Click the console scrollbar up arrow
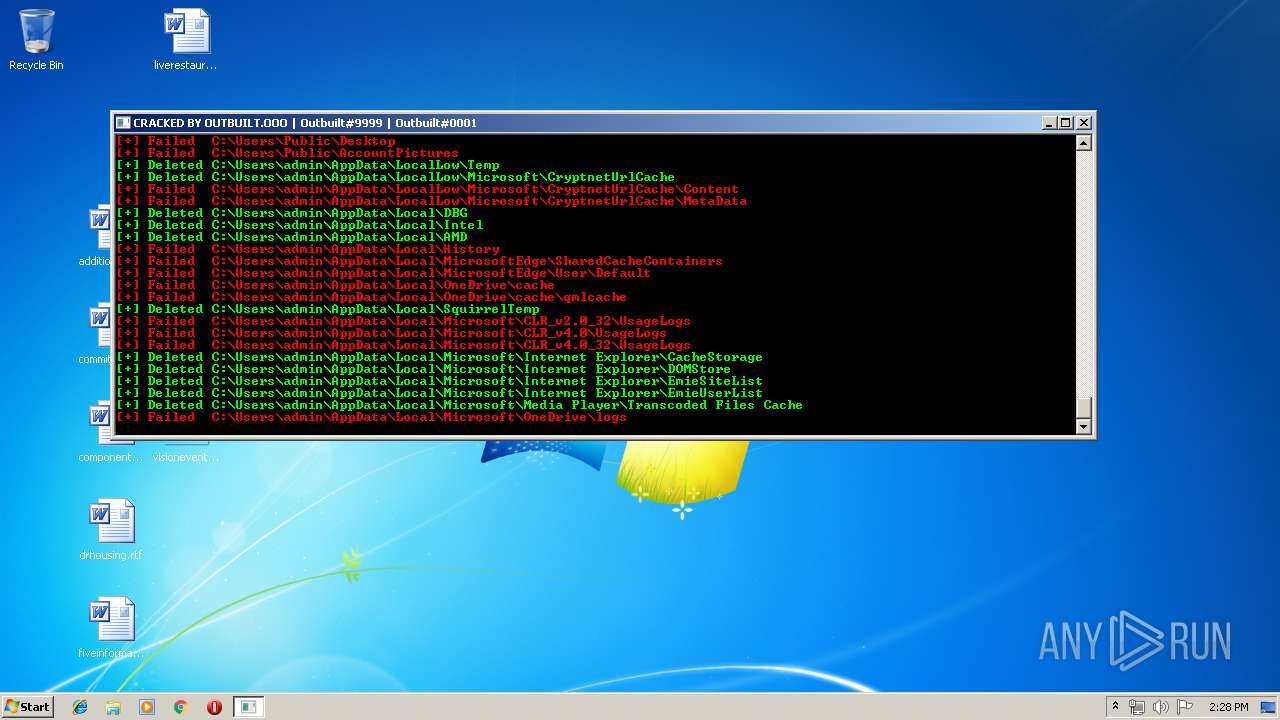The height and width of the screenshot is (720, 1280). [1083, 143]
